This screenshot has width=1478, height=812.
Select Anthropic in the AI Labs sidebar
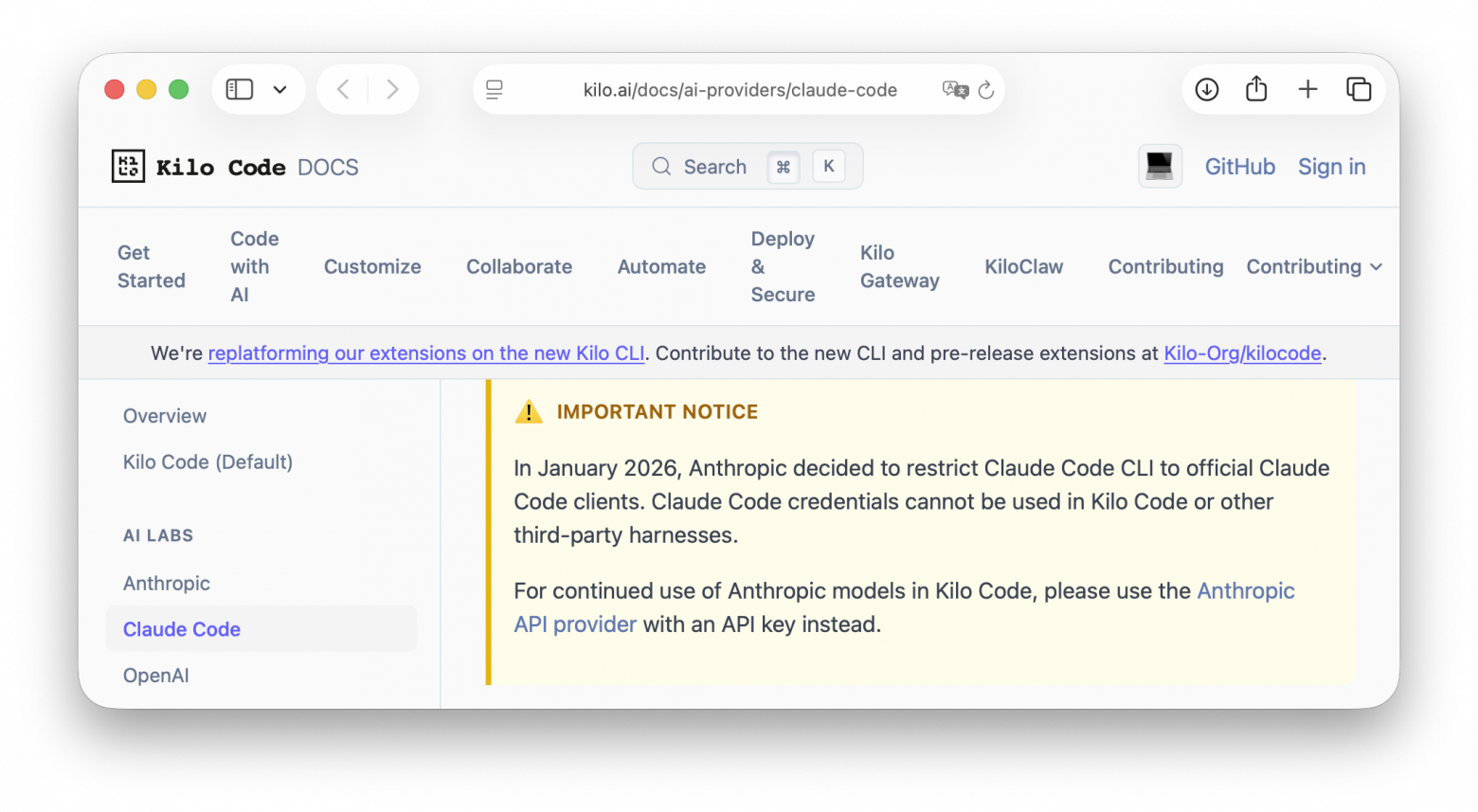167,584
